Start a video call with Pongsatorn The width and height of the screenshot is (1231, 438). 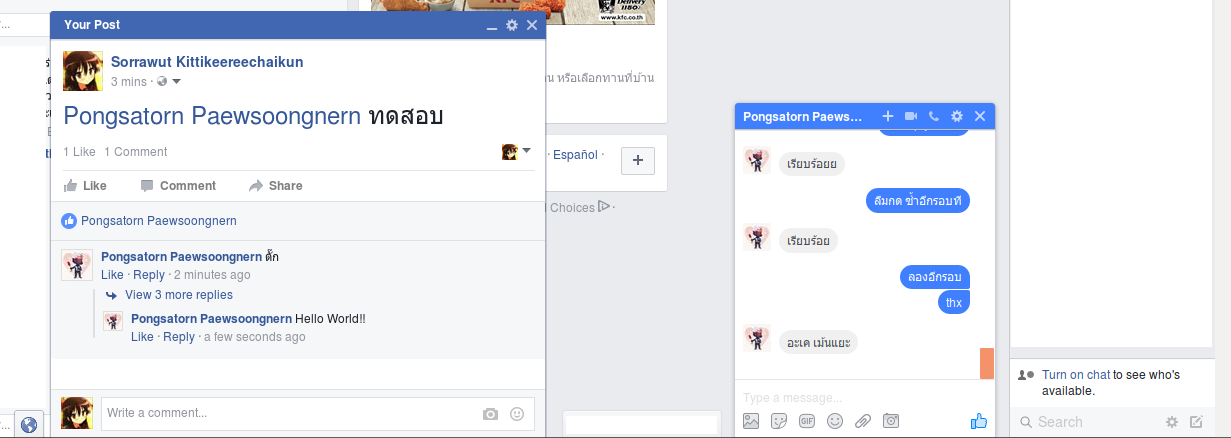[x=911, y=117]
